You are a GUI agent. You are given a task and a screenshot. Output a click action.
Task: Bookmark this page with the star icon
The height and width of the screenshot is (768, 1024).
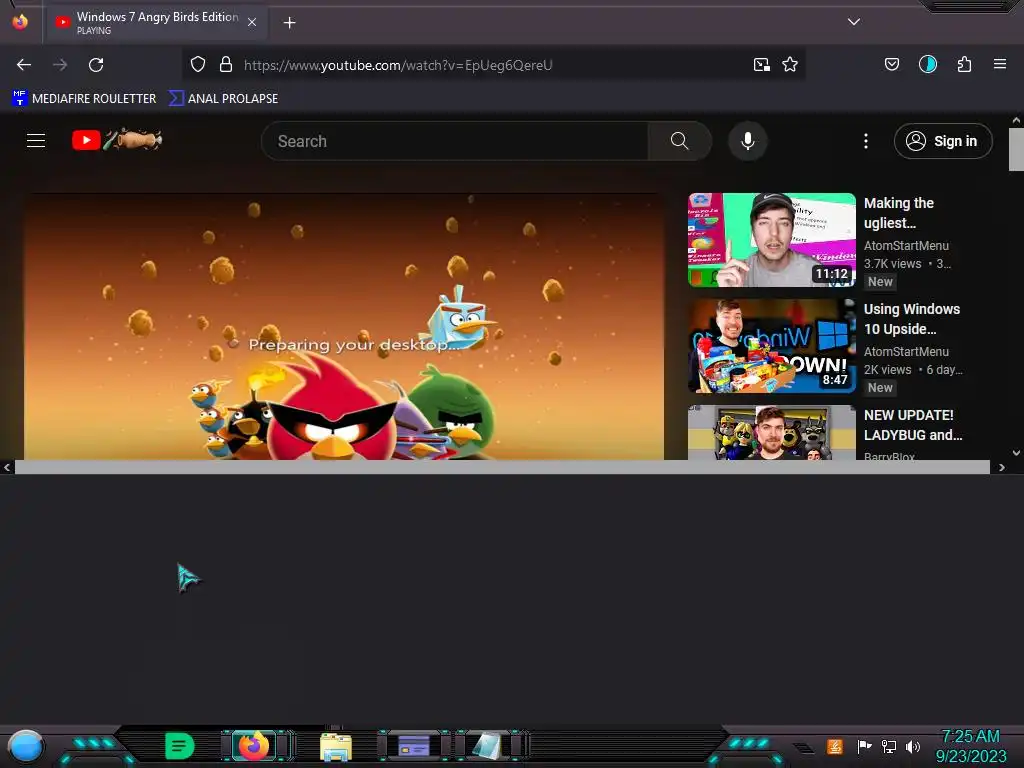(x=790, y=65)
